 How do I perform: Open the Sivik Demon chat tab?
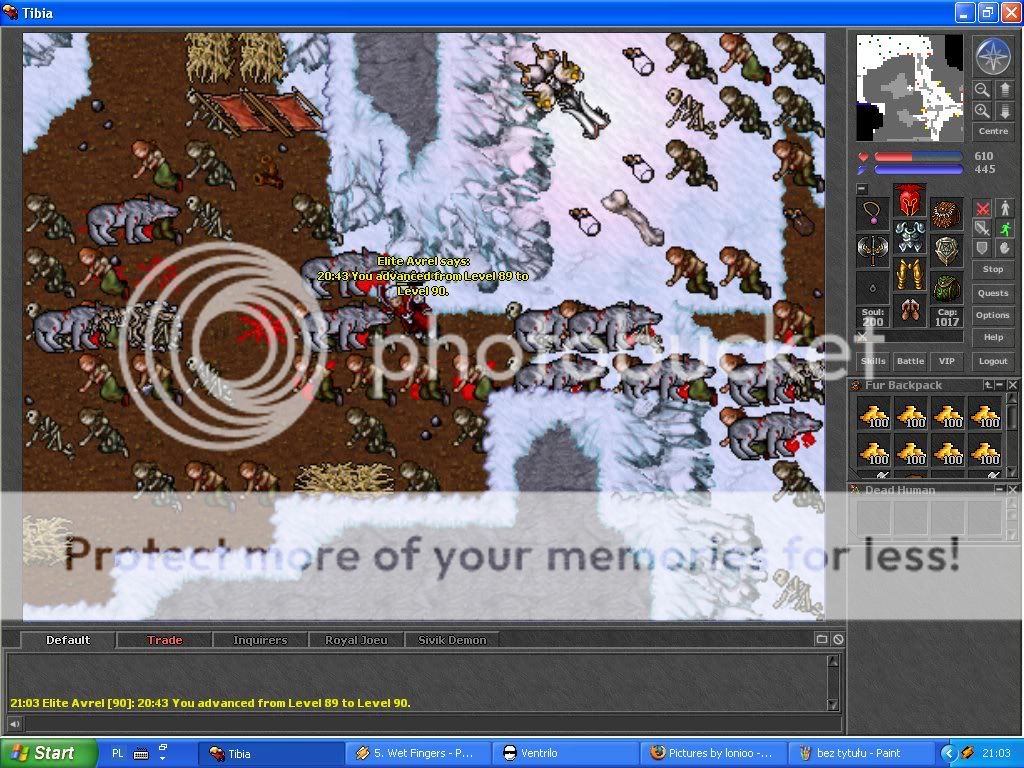(x=452, y=640)
